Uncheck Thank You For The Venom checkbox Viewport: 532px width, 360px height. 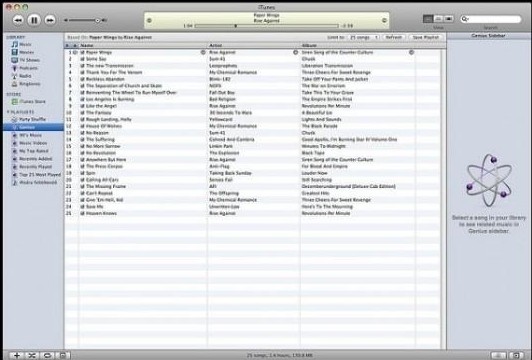(82, 72)
